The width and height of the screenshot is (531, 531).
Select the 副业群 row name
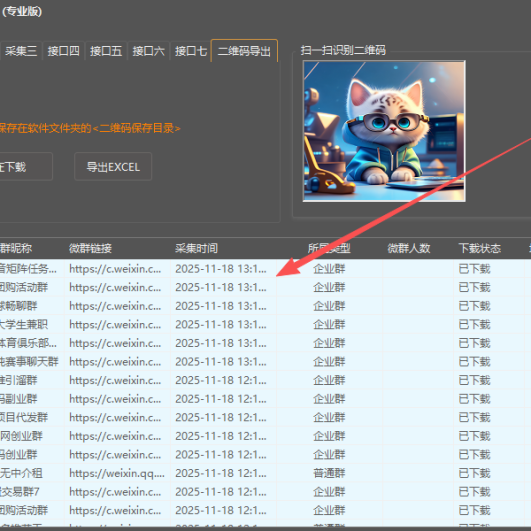[18, 399]
